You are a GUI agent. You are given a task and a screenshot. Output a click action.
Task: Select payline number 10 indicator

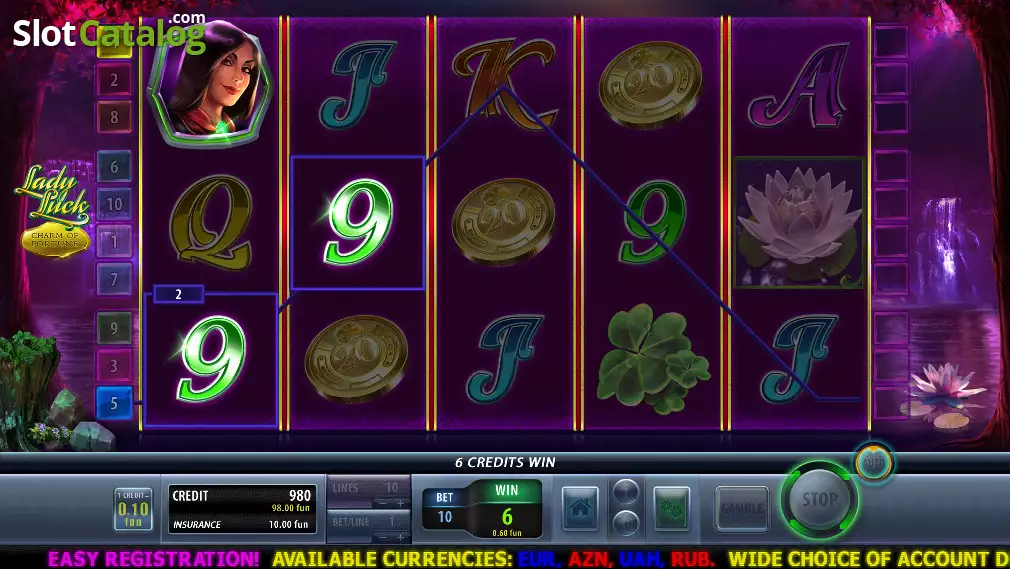114,204
